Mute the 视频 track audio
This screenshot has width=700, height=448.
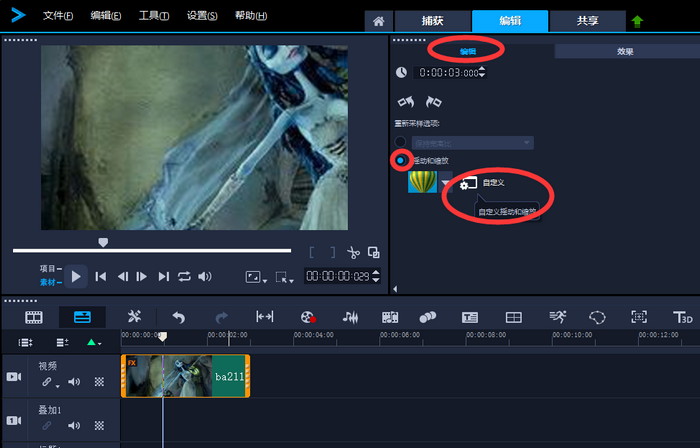[x=74, y=382]
